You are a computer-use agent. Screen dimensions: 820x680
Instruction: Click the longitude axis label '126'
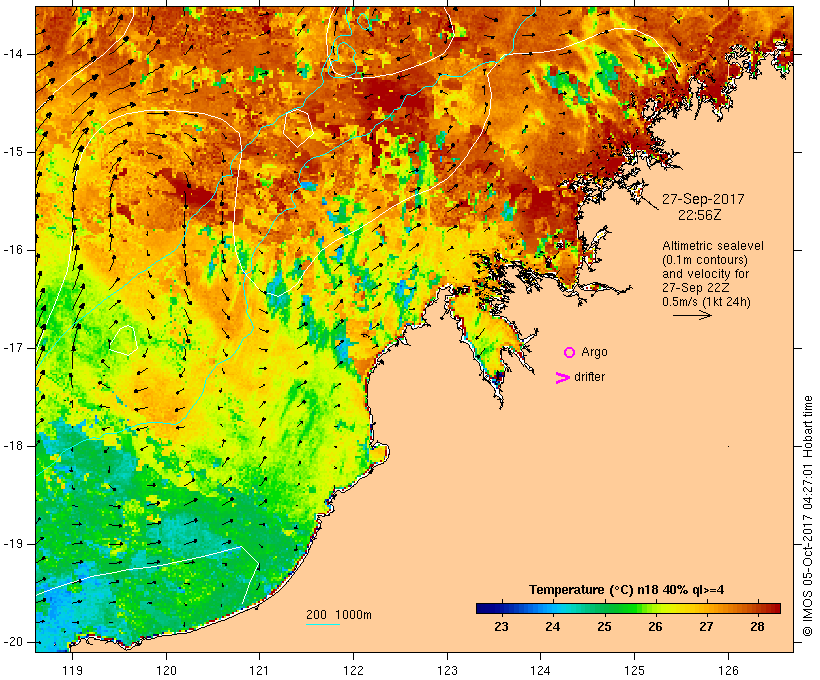coord(728,670)
